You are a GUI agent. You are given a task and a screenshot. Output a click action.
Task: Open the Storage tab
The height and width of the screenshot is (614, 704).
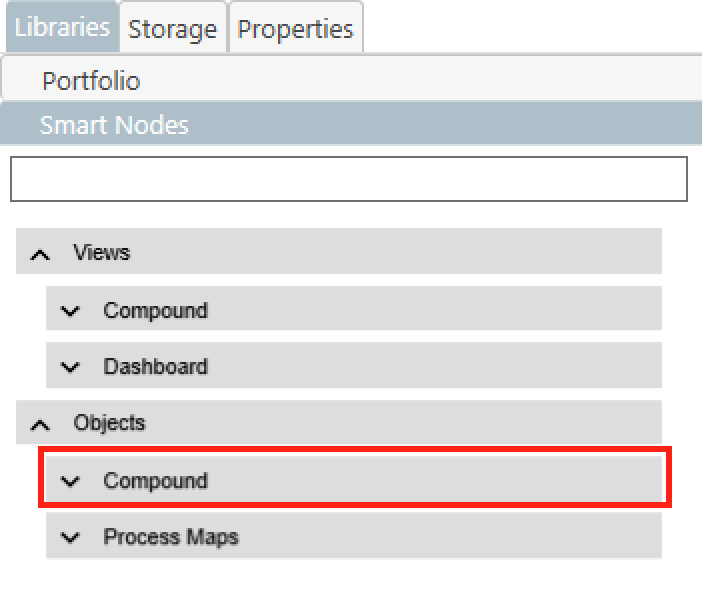pos(173,29)
